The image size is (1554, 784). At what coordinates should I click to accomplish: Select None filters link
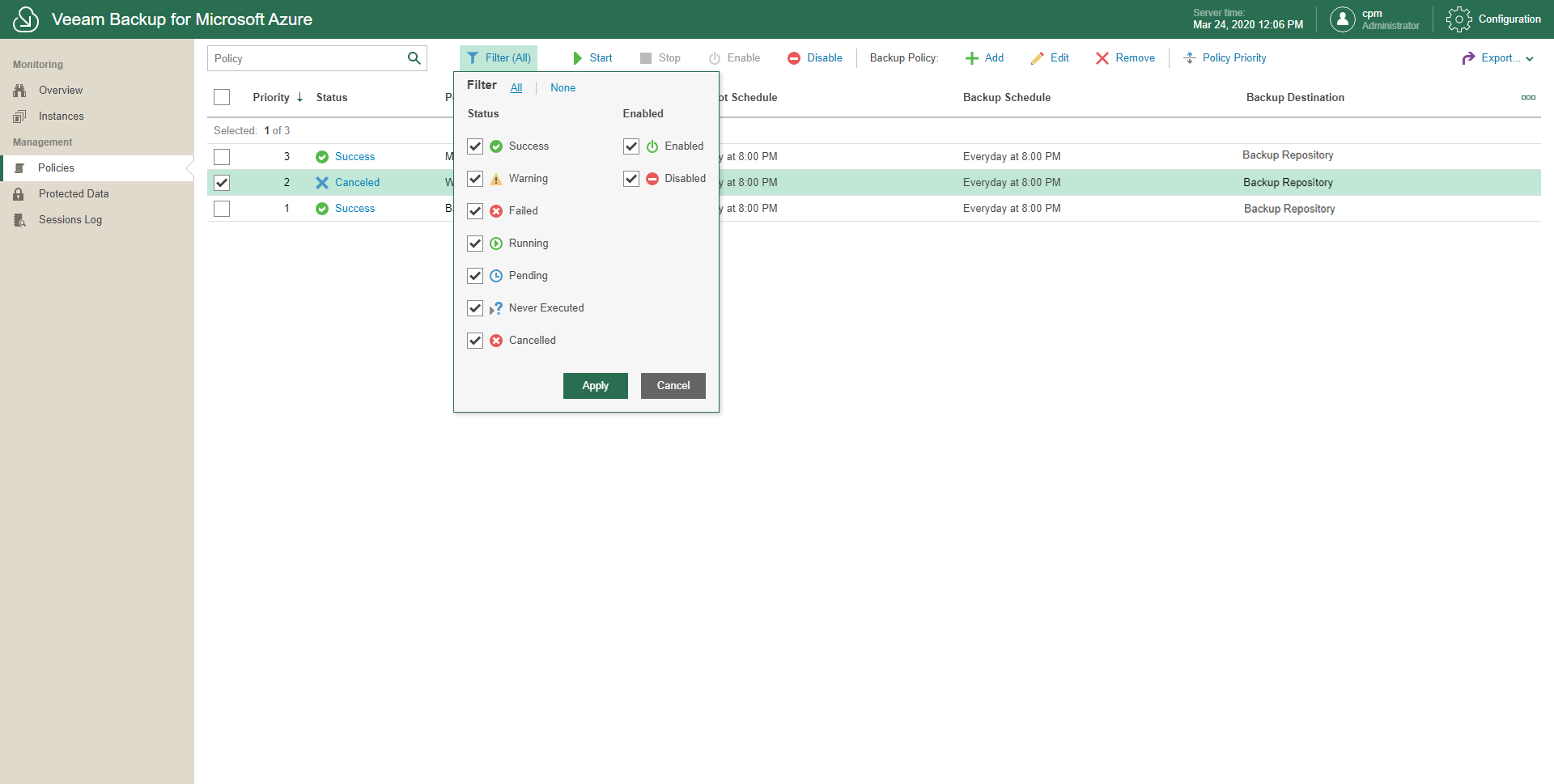pos(563,88)
